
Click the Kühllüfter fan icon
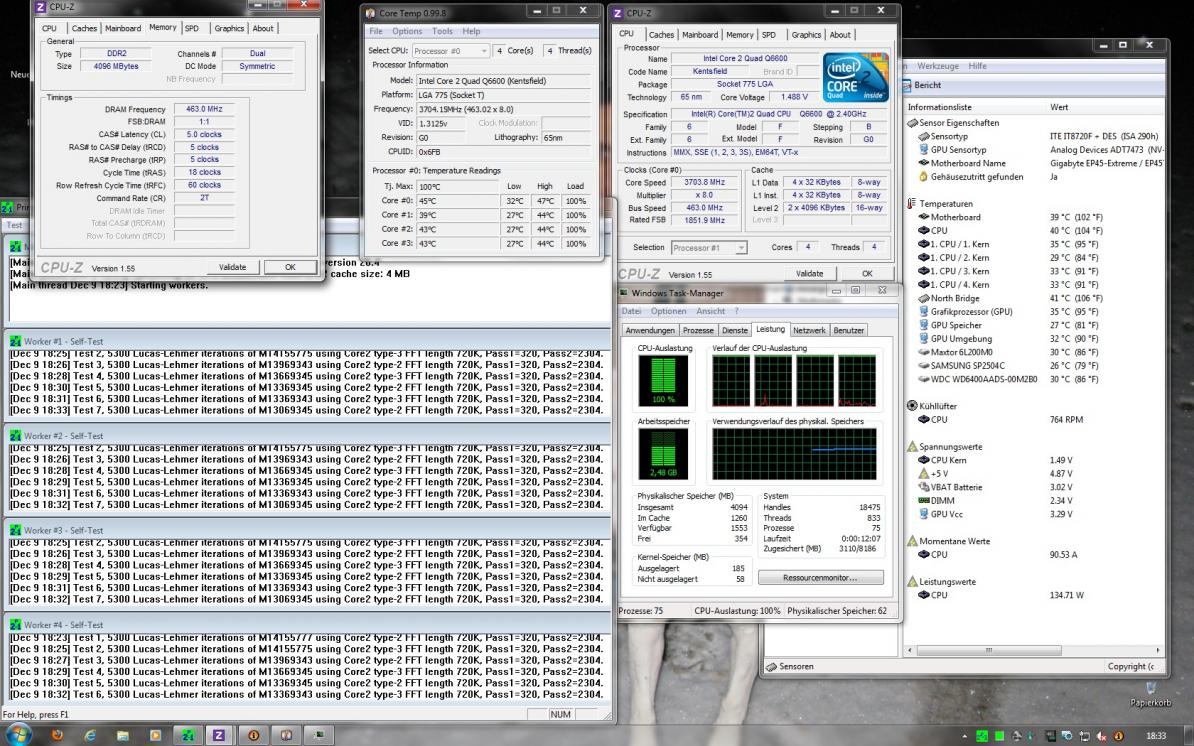tap(912, 406)
